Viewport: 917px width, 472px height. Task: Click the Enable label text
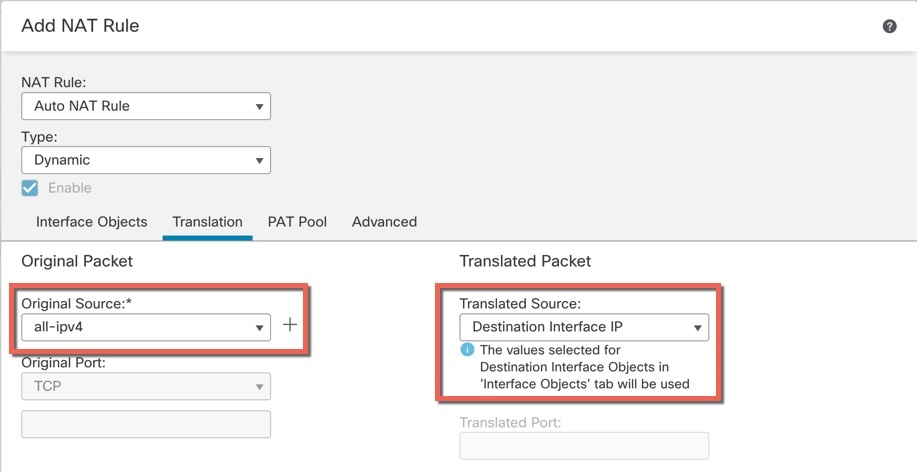coord(70,188)
